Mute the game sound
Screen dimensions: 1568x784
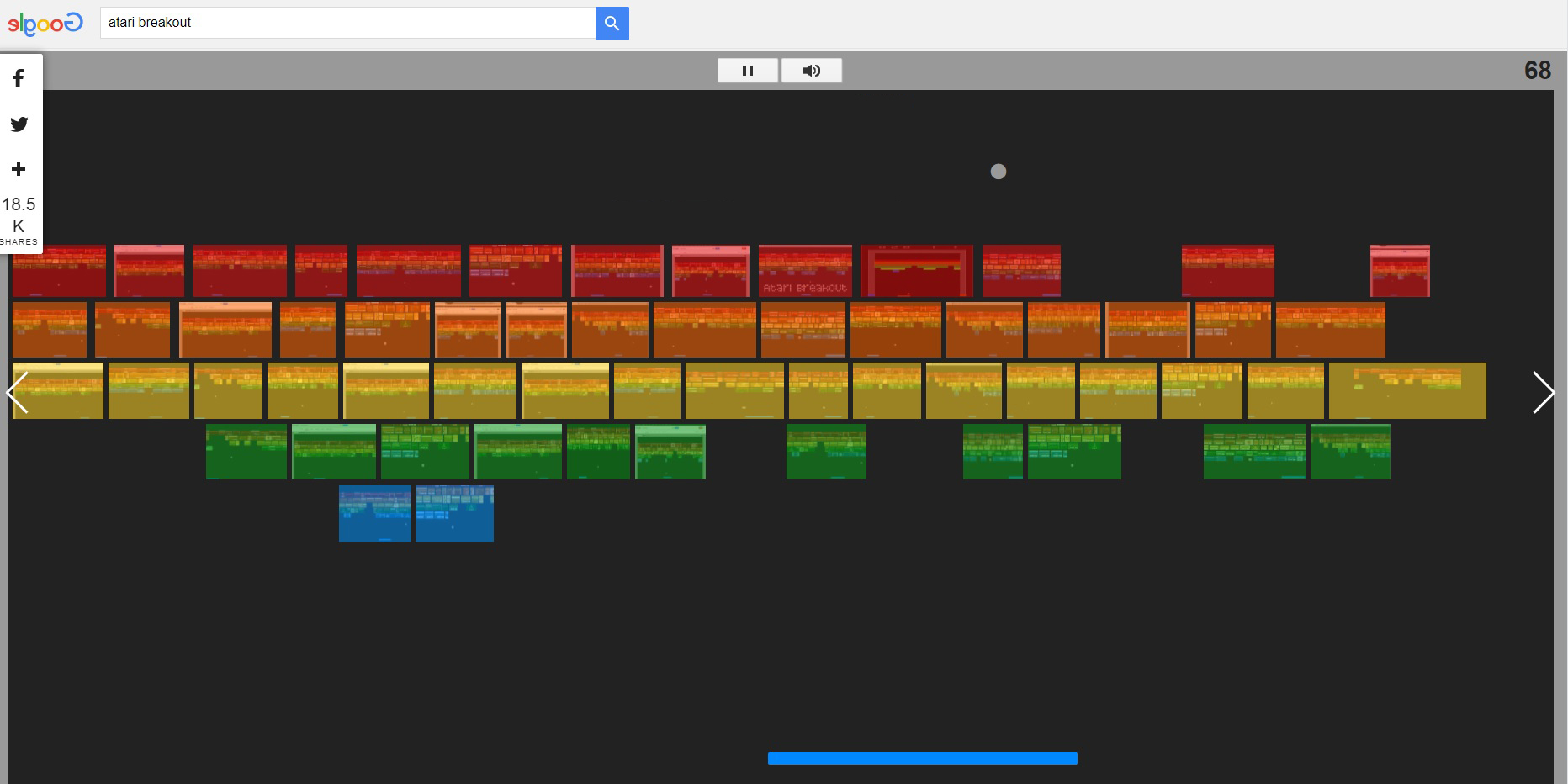tap(811, 71)
